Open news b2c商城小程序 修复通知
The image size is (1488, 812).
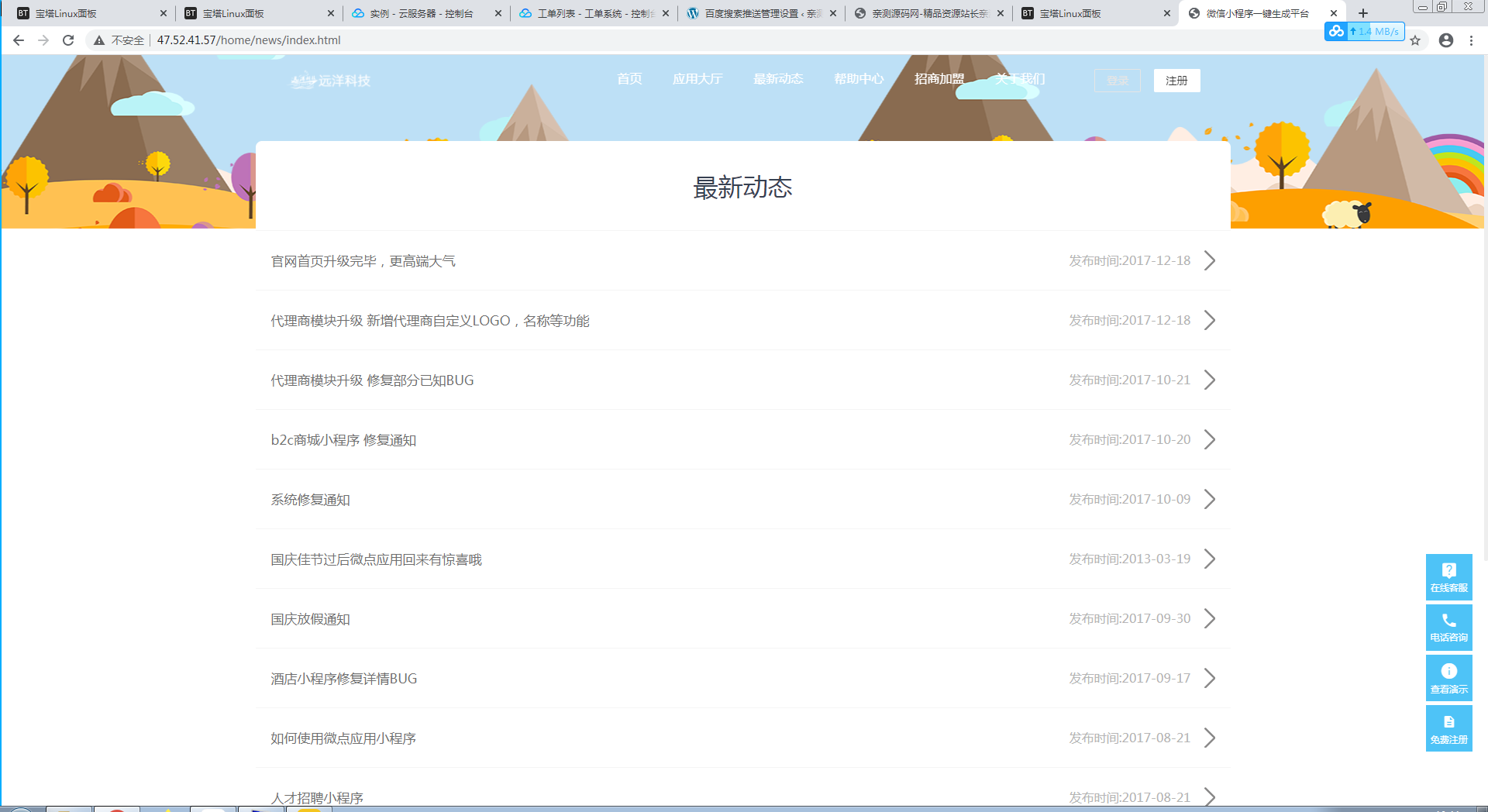click(343, 440)
